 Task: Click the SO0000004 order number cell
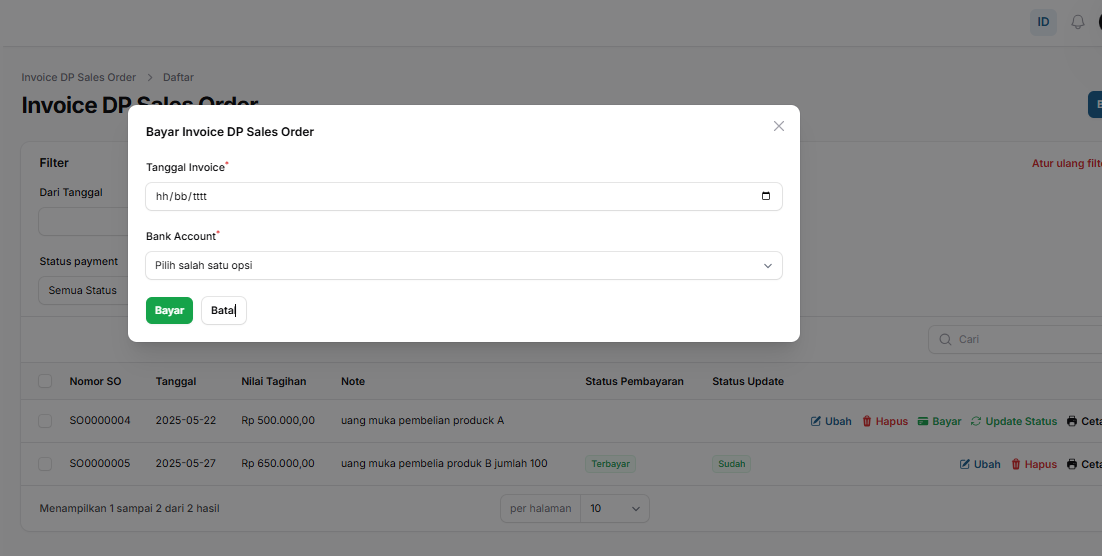click(x=100, y=420)
